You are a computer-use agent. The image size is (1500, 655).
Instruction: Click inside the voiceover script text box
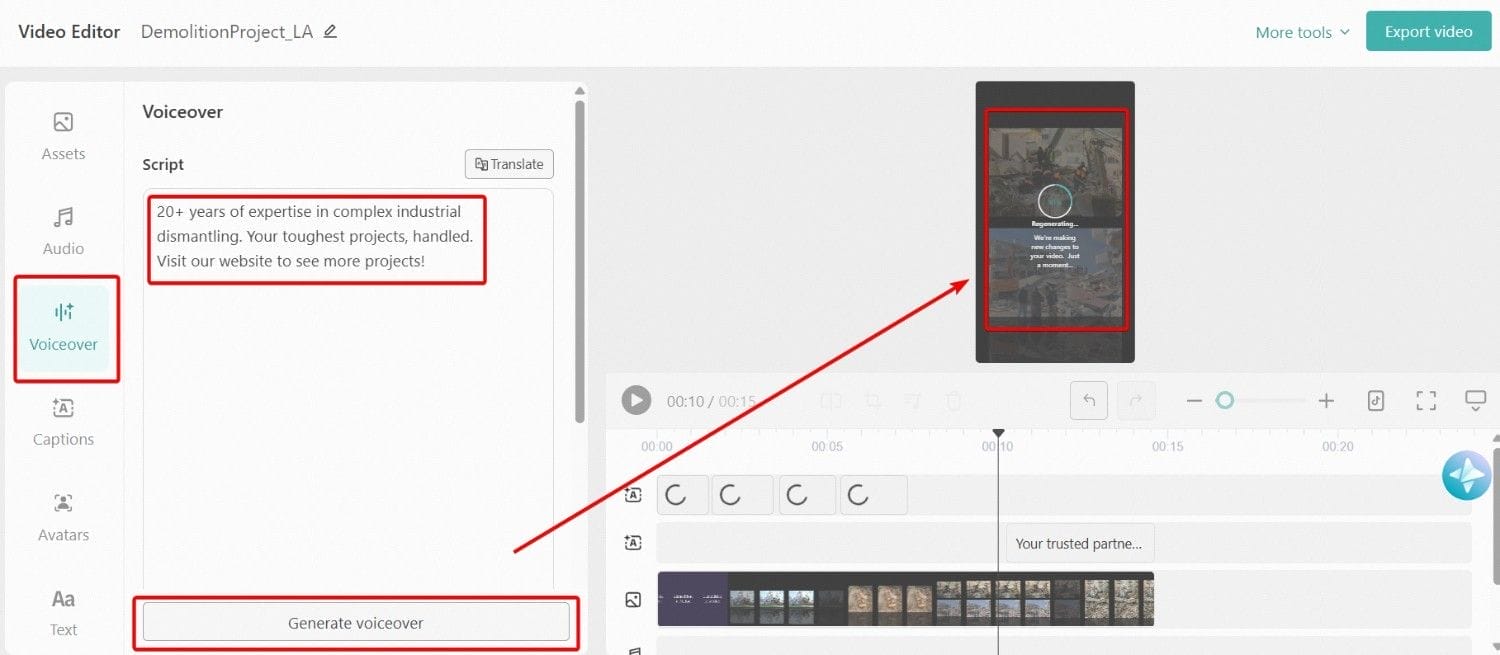pyautogui.click(x=348, y=400)
